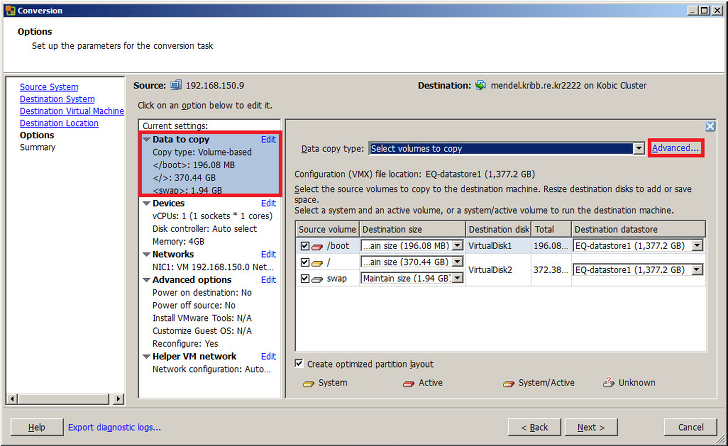Viewport: 728px width, 446px height.
Task: Open the 370.44 GB destination size dropdown
Action: tap(458, 262)
